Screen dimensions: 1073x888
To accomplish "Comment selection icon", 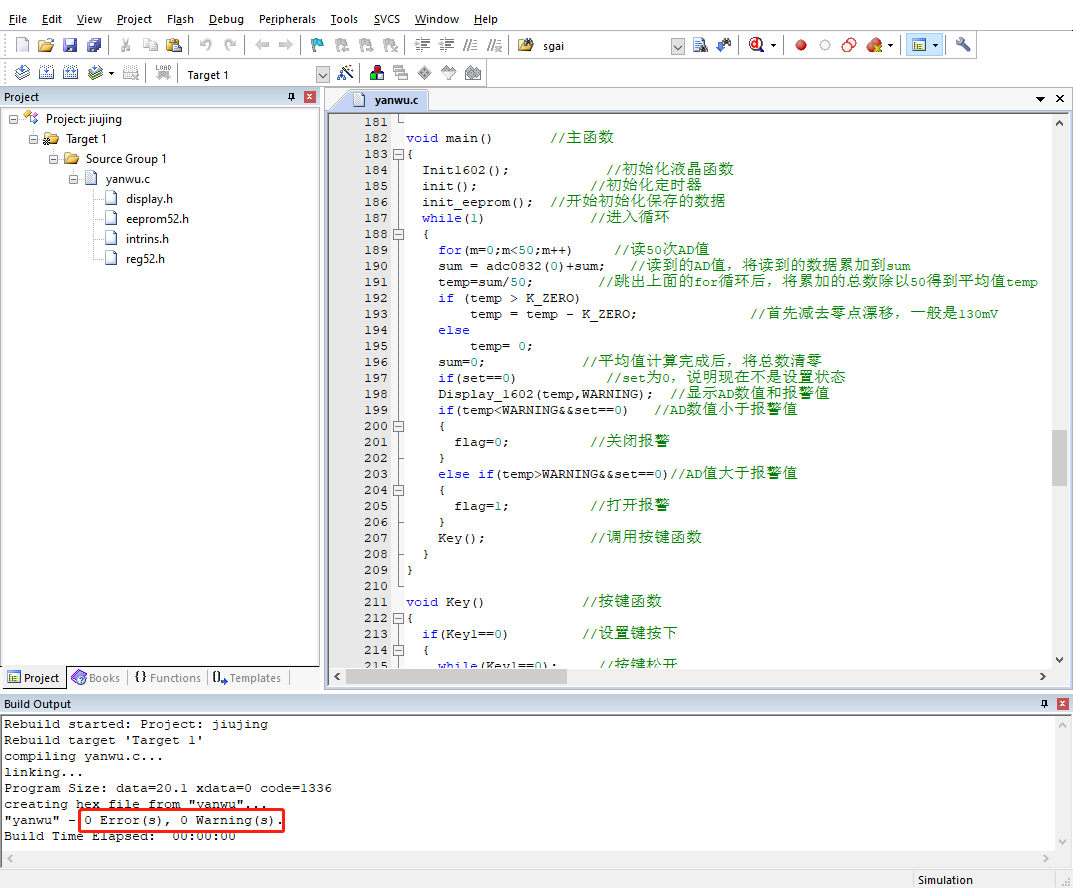I will pos(470,46).
